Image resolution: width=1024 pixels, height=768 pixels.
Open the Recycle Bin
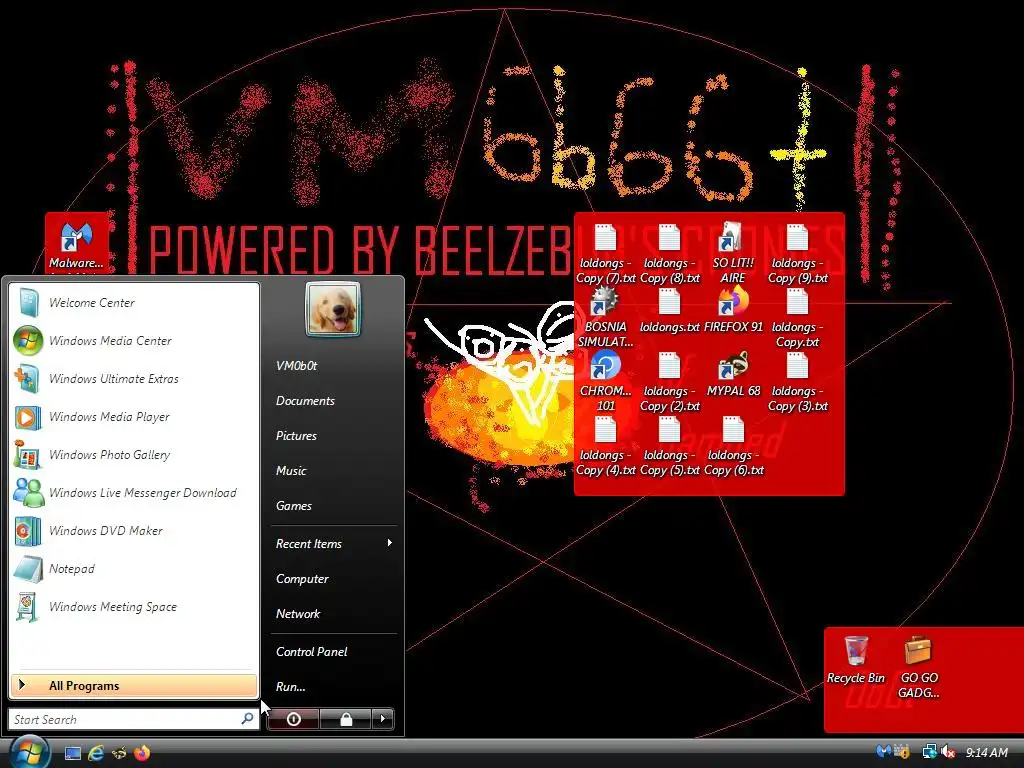click(856, 660)
